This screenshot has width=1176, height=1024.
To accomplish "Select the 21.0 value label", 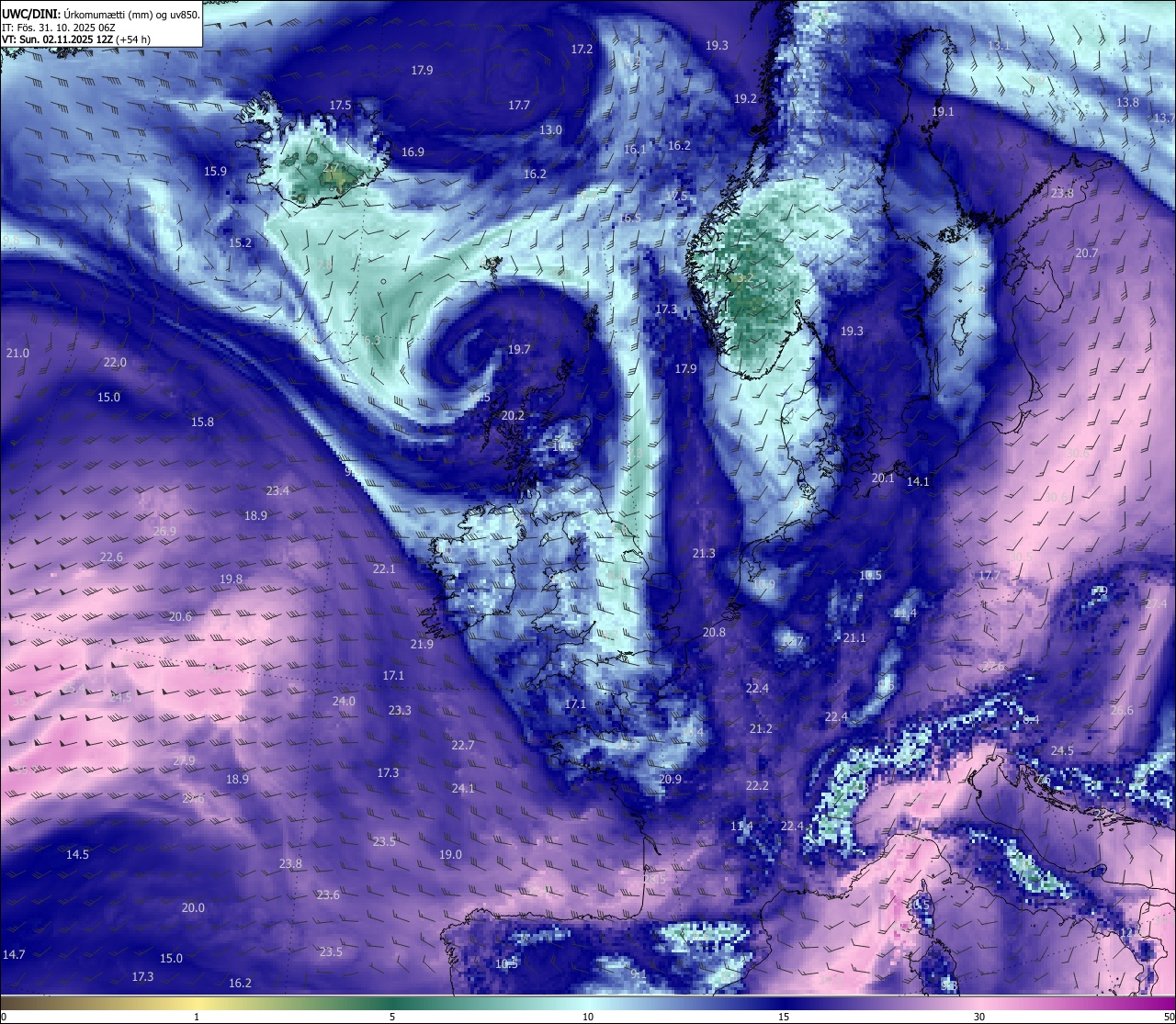I will (x=17, y=353).
